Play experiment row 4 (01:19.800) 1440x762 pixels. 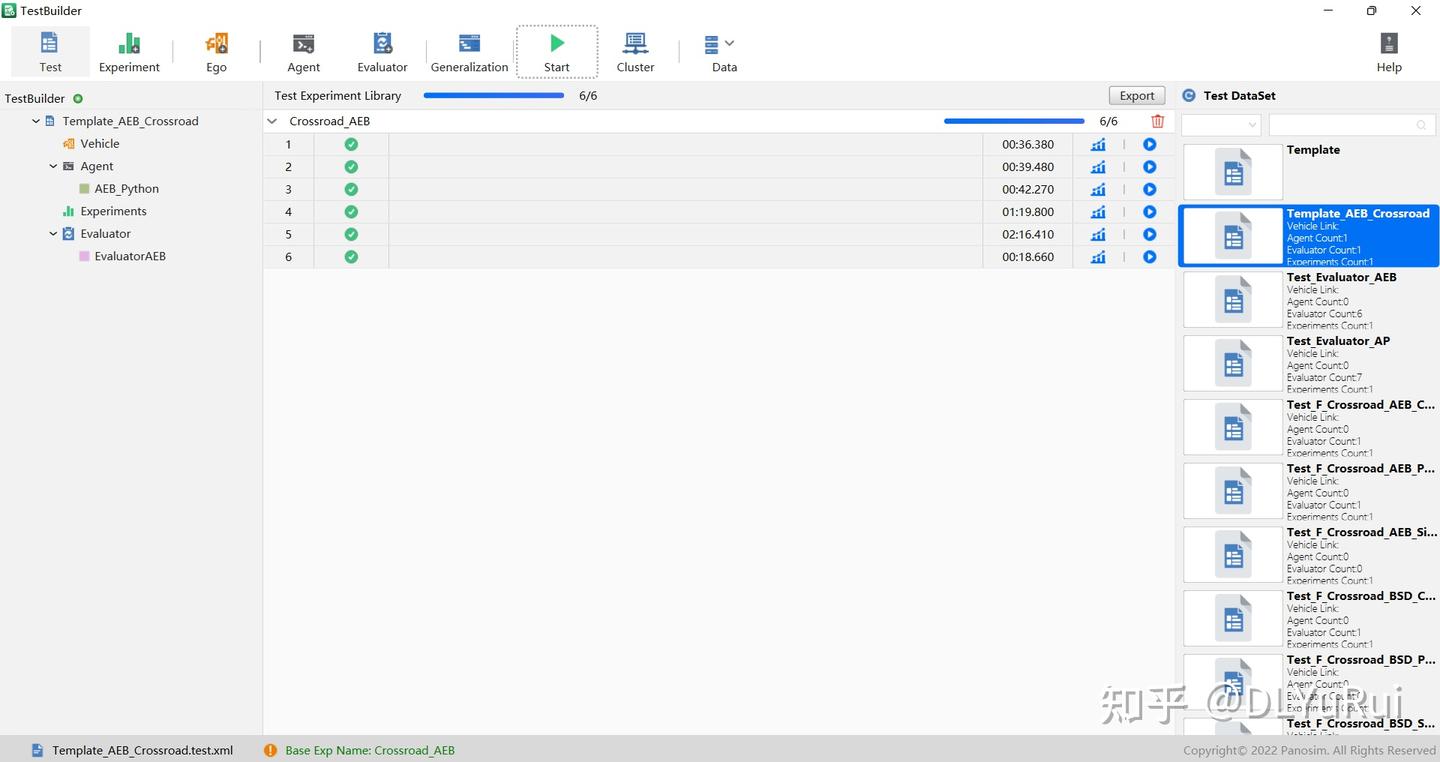(1149, 212)
